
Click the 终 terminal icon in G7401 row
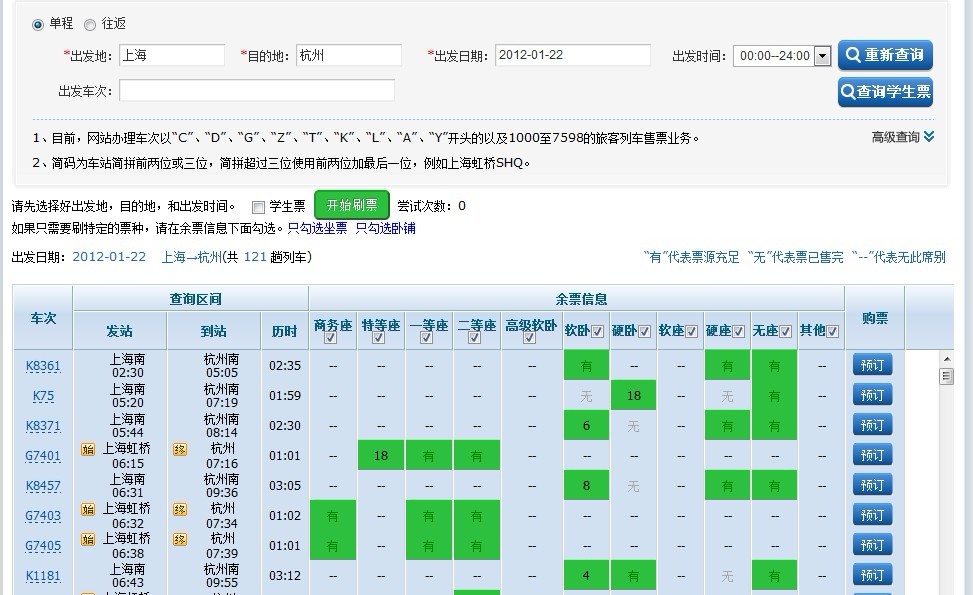[x=180, y=449]
